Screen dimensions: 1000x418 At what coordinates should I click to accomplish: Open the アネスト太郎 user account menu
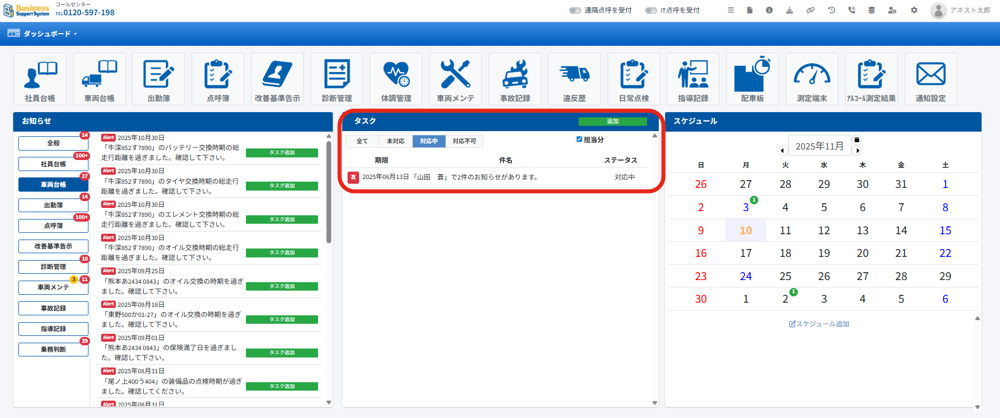coord(959,11)
